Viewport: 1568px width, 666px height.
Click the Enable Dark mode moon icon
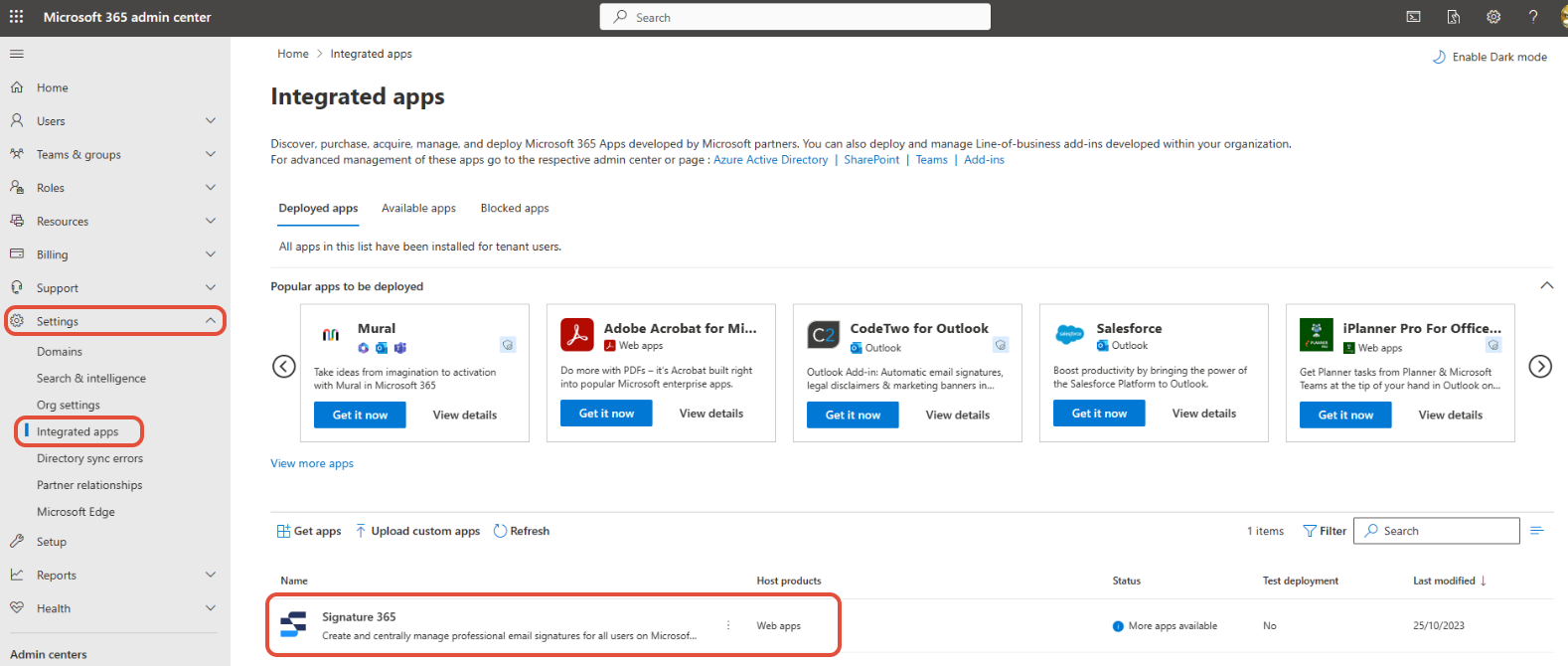tap(1439, 57)
